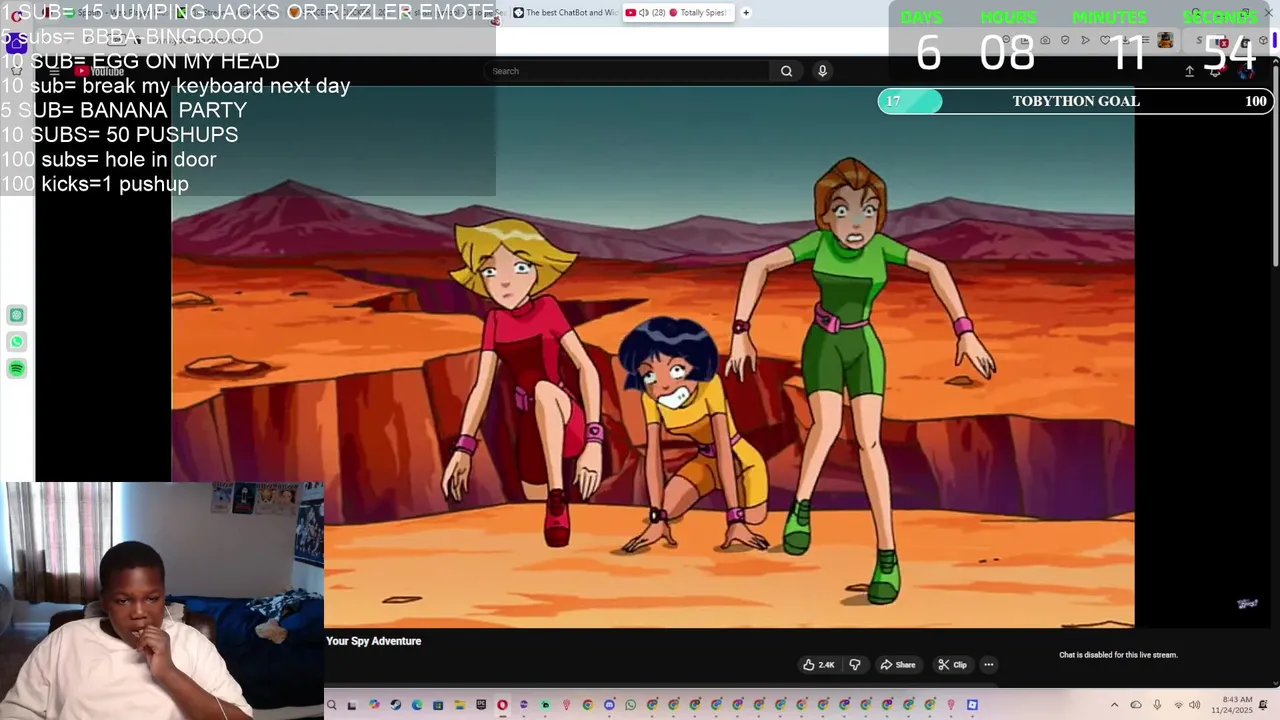The width and height of the screenshot is (1280, 720).
Task: Like the video with thumbs up
Action: click(819, 665)
